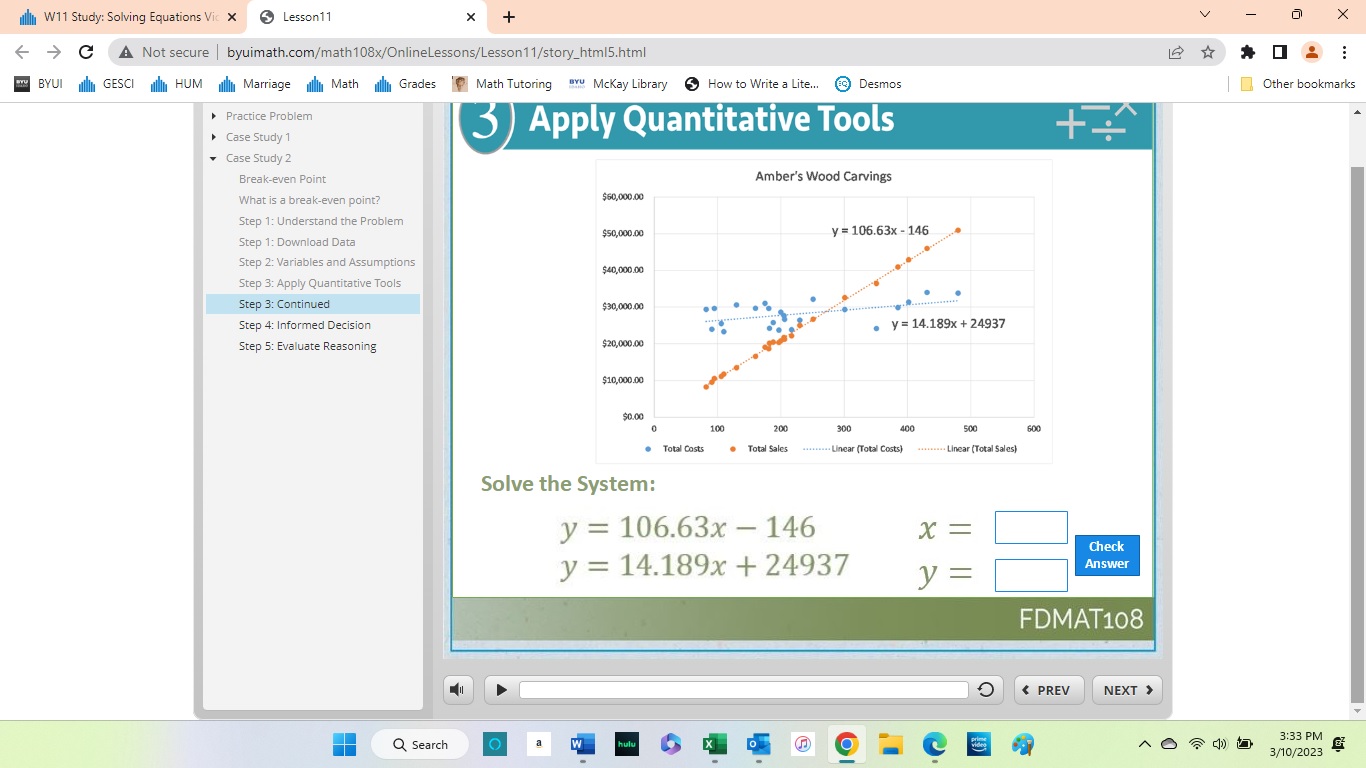Launch Alexa from the taskbar
Screen dimensions: 1366x768
click(x=495, y=744)
